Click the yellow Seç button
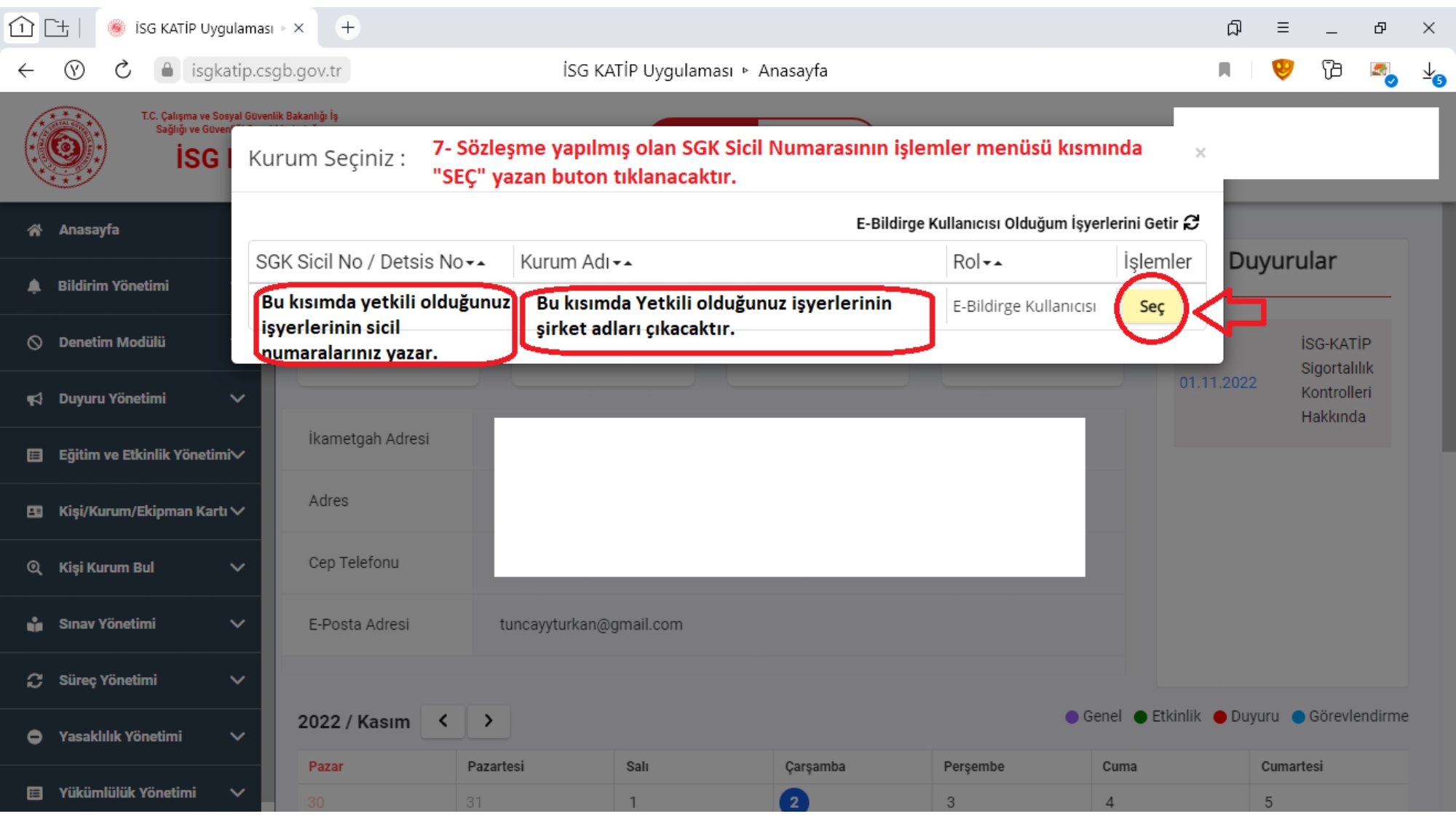This screenshot has width=1456, height=819. [x=1151, y=306]
